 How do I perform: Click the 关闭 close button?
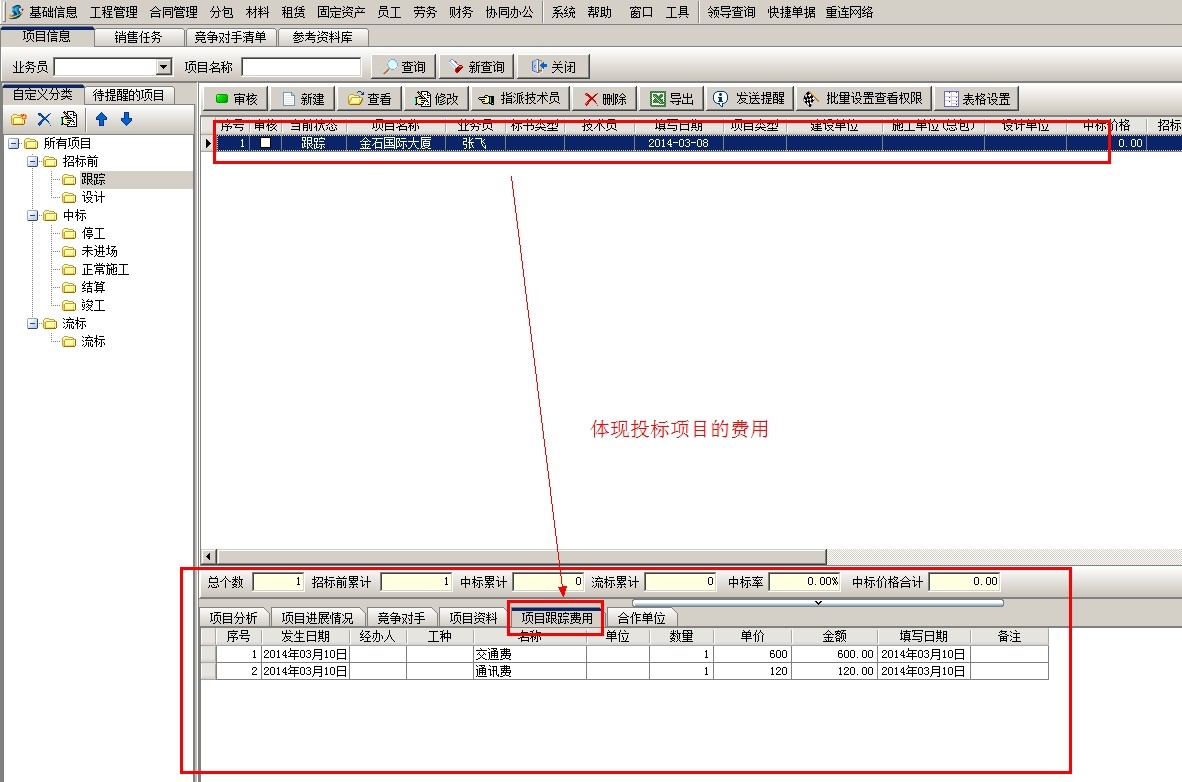553,67
